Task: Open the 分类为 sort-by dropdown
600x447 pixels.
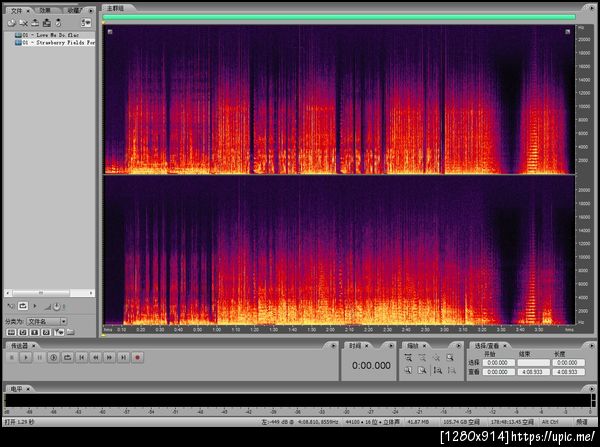Action: pyautogui.click(x=47, y=321)
